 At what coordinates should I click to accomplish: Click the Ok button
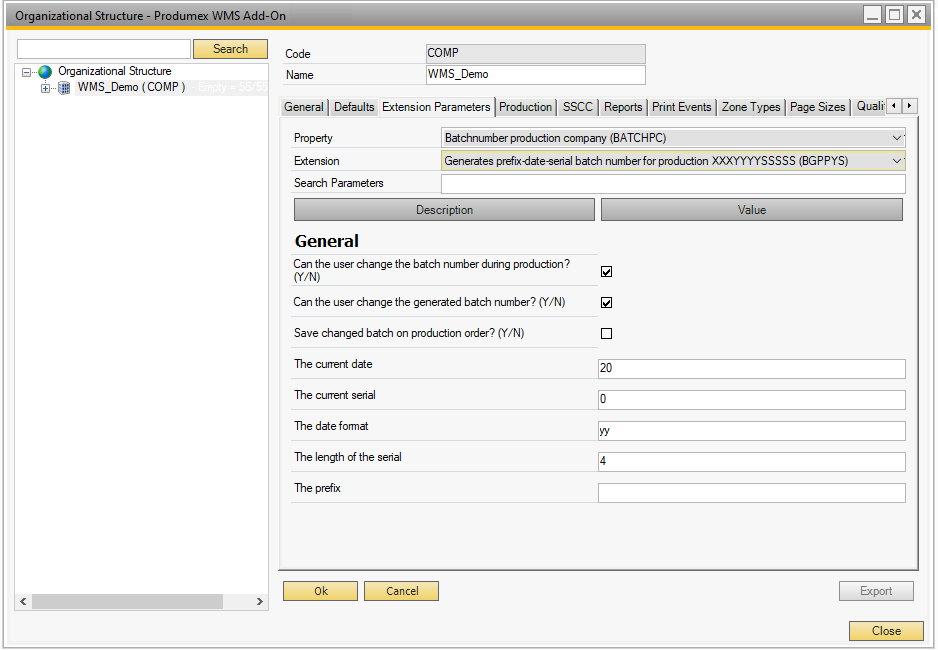(x=320, y=591)
